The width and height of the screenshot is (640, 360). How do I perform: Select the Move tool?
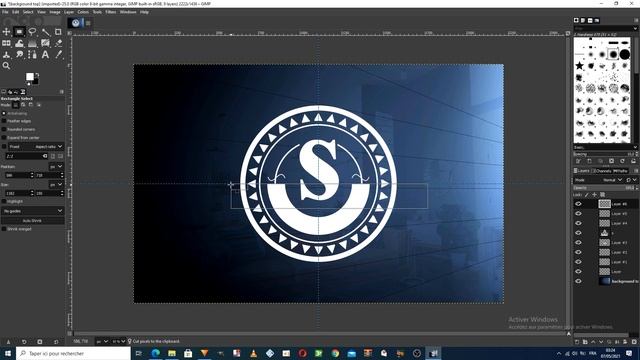click(6, 32)
